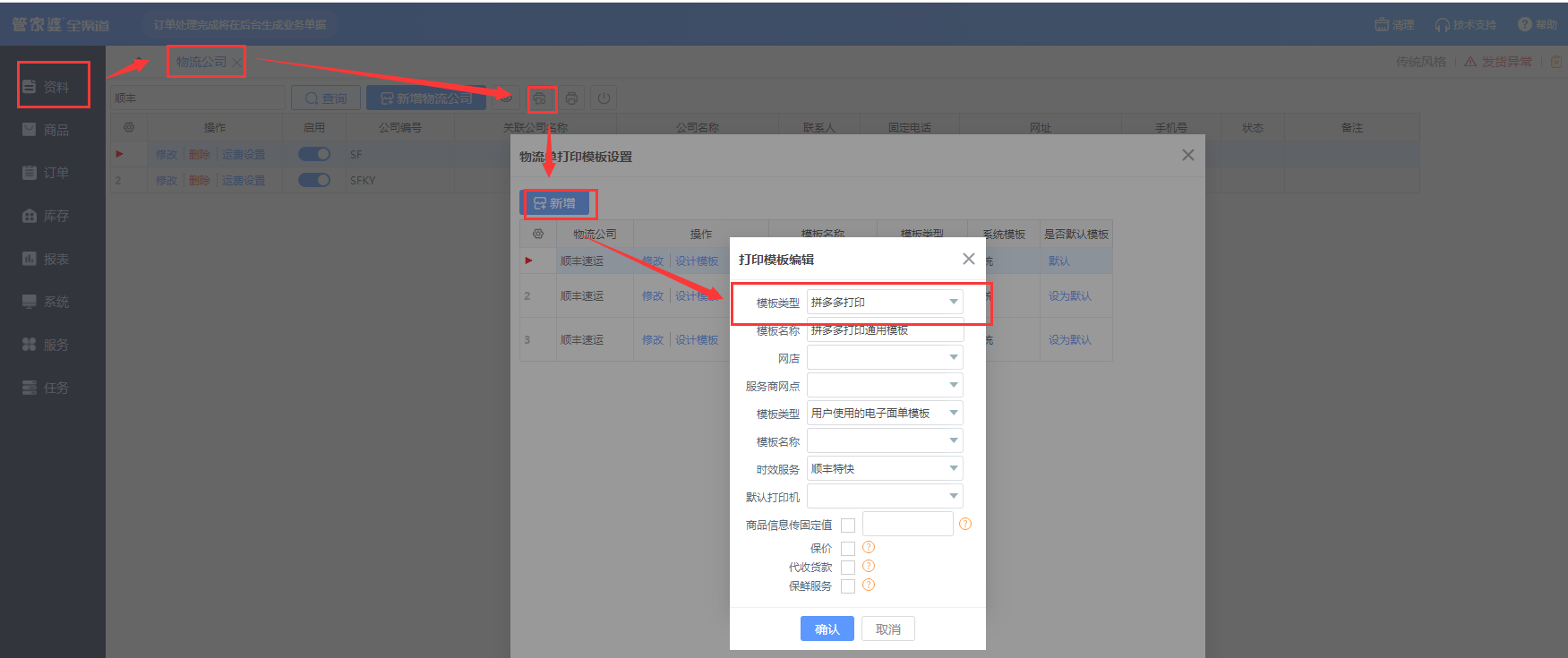Screen dimensions: 1568x658
Task: Open the 商品 section in the sidebar
Action: [x=47, y=130]
